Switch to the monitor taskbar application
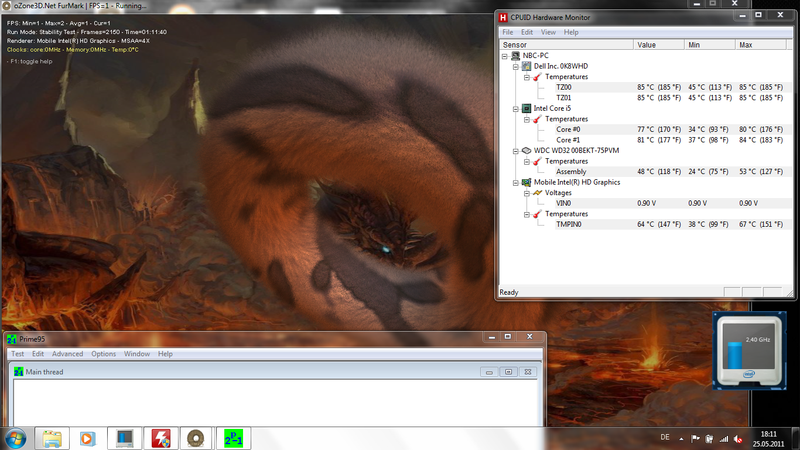The height and width of the screenshot is (450, 800). tap(124, 438)
